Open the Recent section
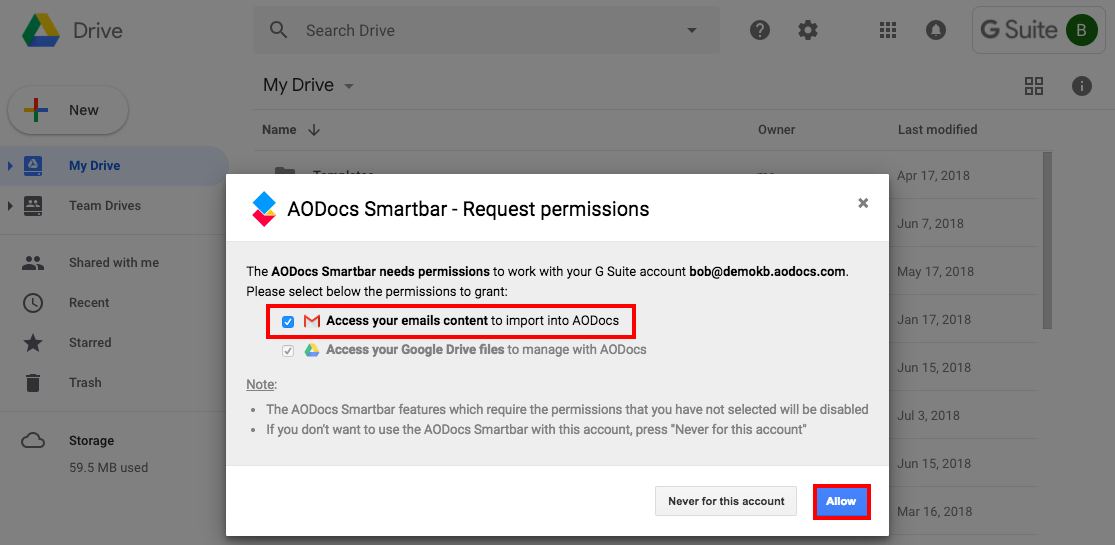1115x545 pixels. point(89,302)
